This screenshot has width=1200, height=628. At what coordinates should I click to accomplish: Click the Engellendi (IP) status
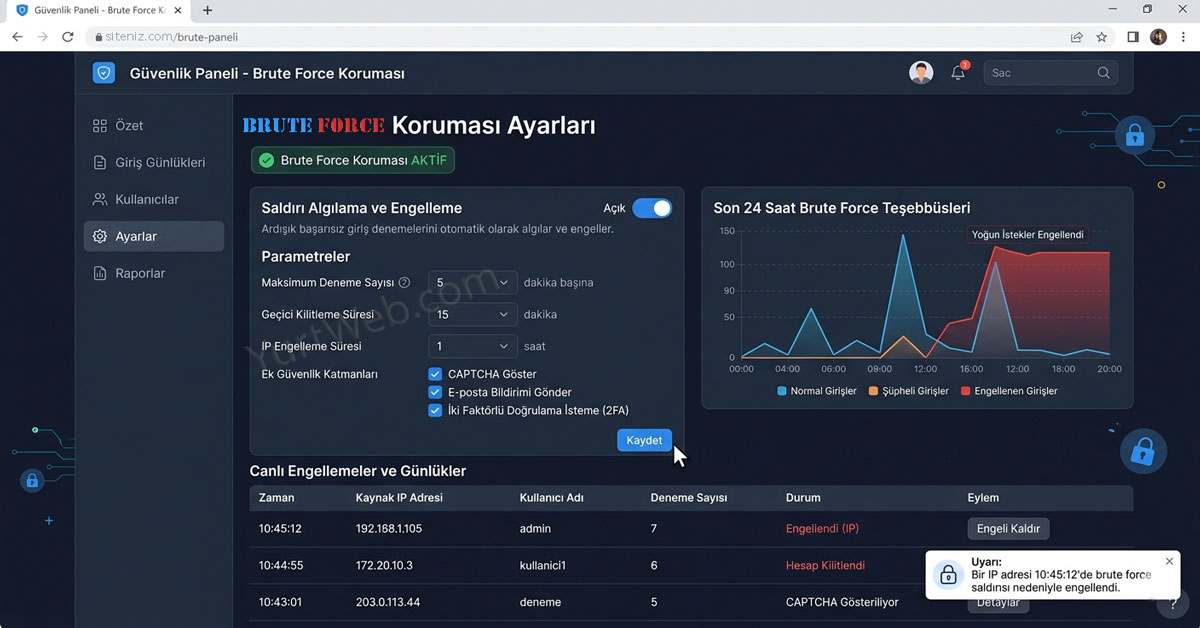822,528
